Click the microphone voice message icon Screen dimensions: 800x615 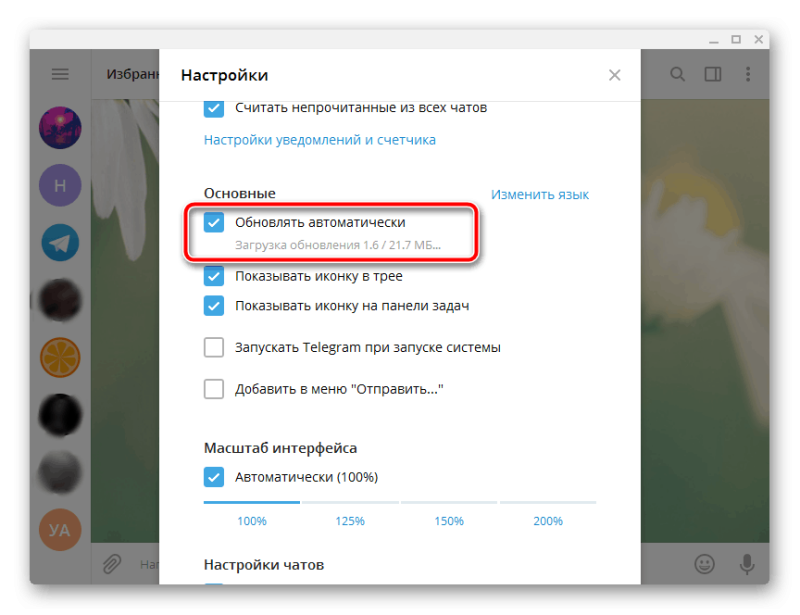click(747, 564)
